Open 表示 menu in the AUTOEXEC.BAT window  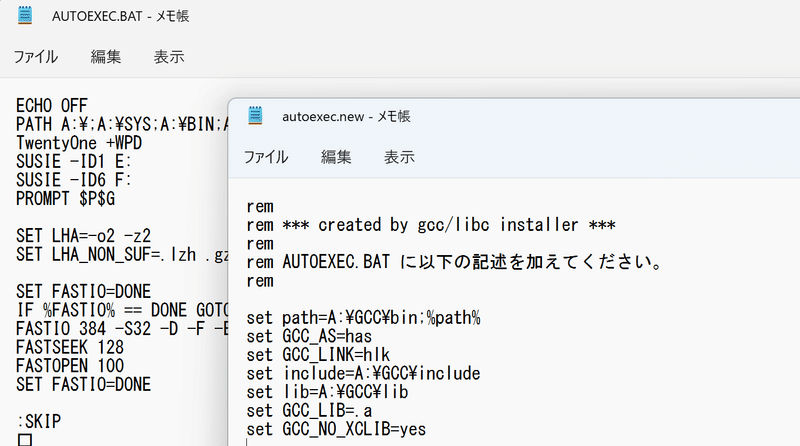click(169, 57)
